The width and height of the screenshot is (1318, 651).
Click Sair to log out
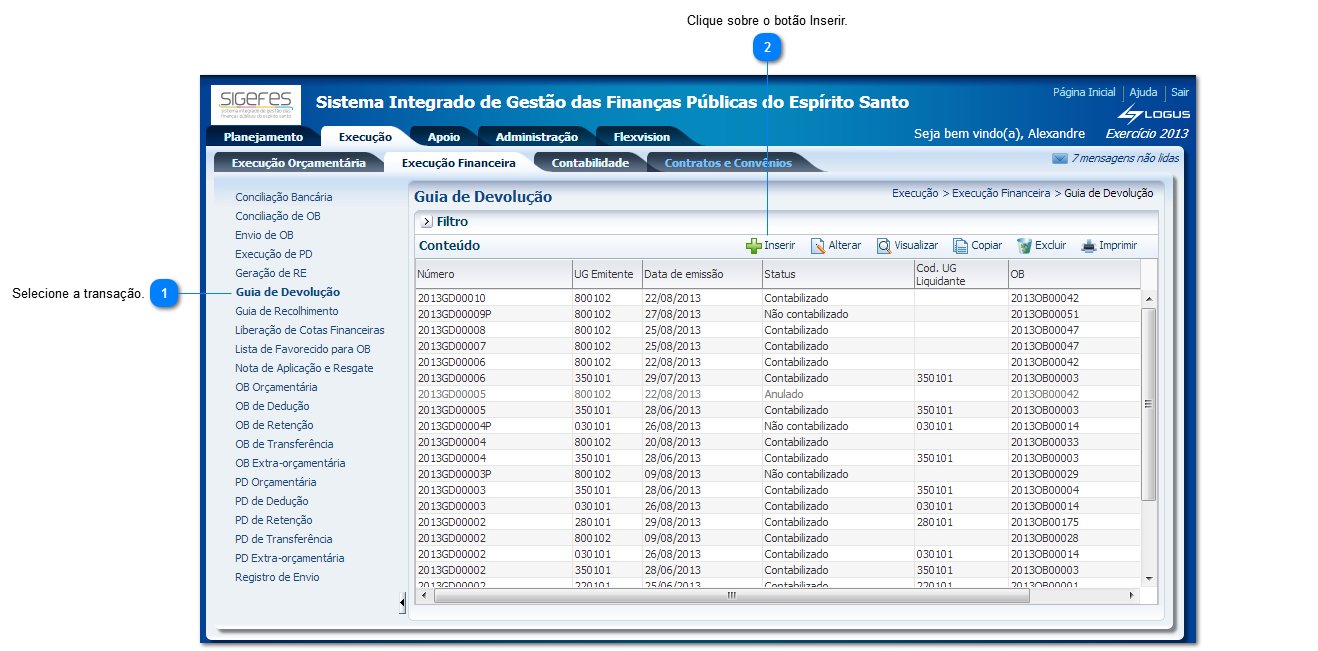click(x=1180, y=92)
